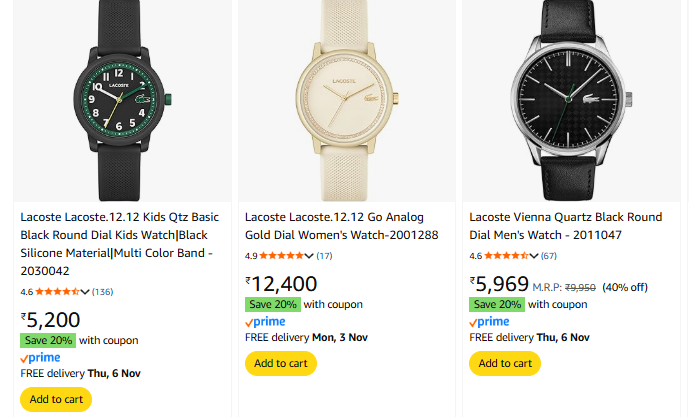Click the Prime logo under the Women's gold watch
Viewport: 689px width, 417px height.
click(x=265, y=321)
